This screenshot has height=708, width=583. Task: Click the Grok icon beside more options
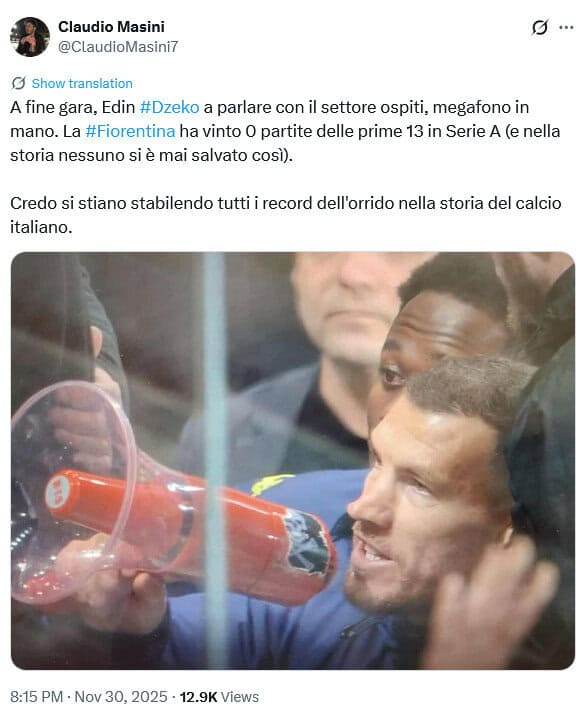pyautogui.click(x=540, y=28)
